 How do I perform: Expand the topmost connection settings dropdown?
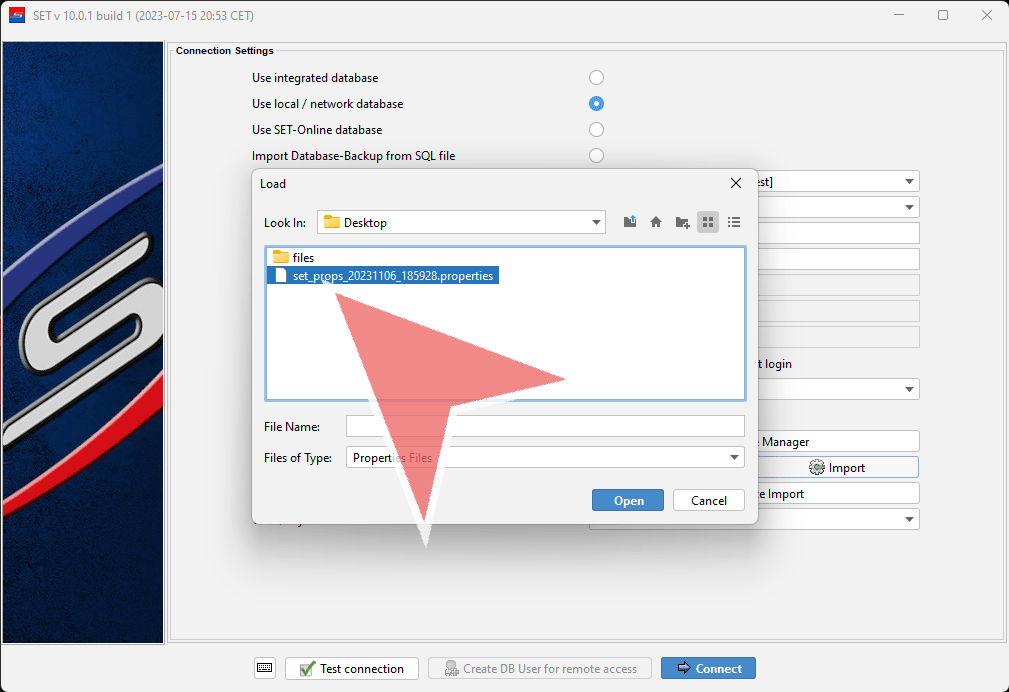coord(909,182)
